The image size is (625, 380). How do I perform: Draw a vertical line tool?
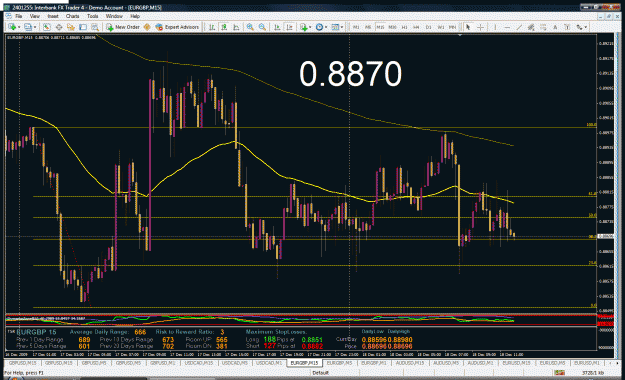pos(495,27)
